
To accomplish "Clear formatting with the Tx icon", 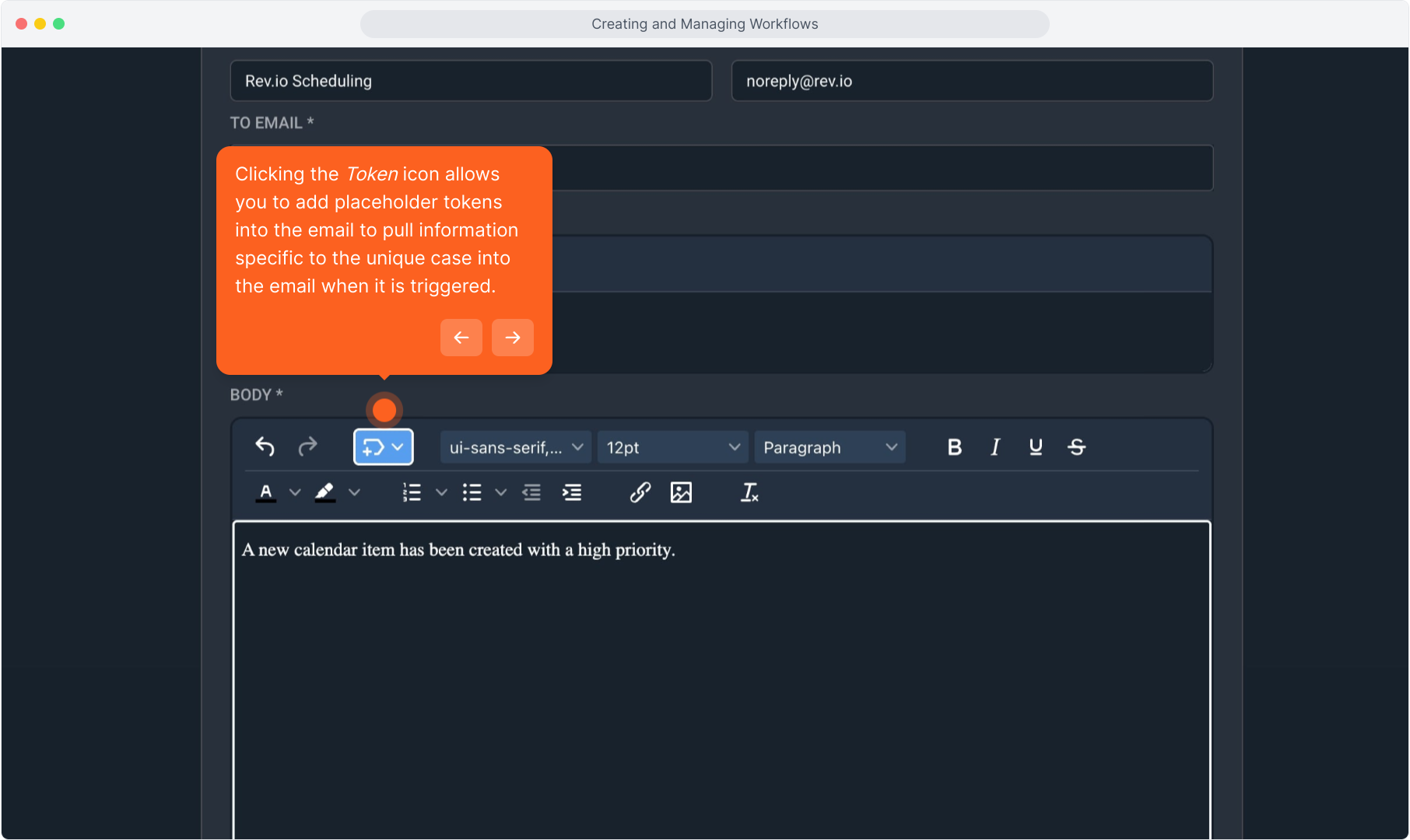I will (749, 492).
